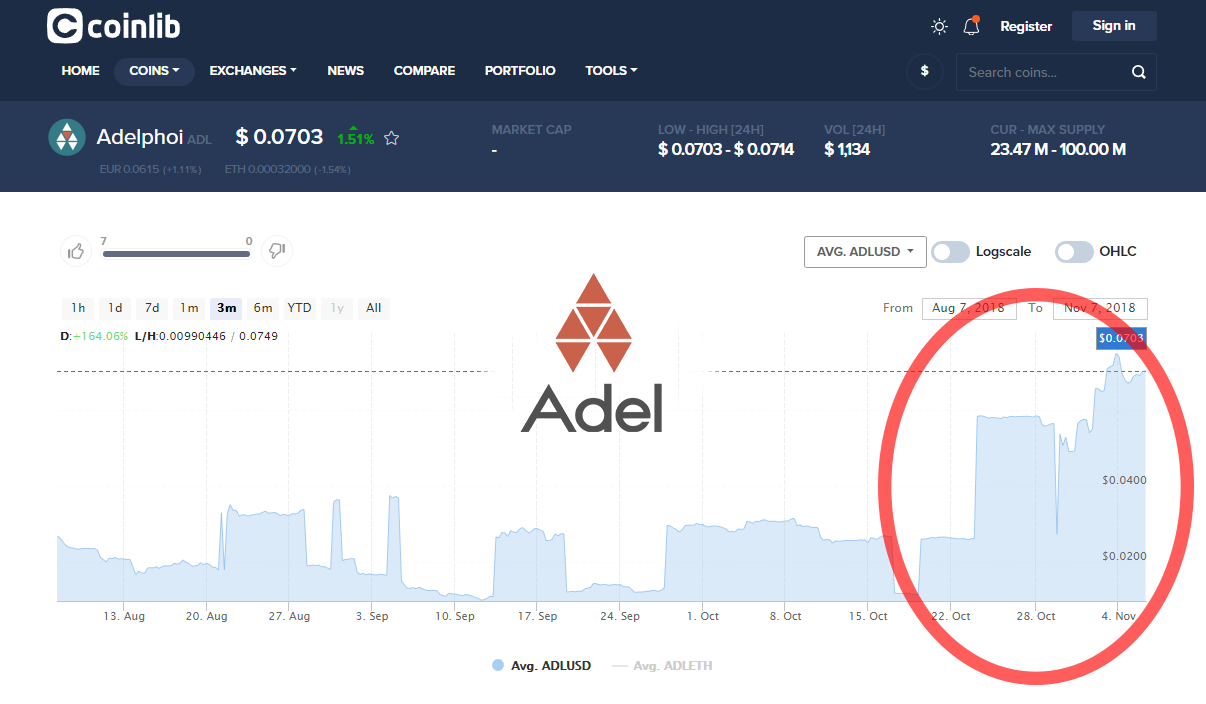Screen dimensions: 1206x704
Task: Expand the TOOLS menu
Action: click(x=611, y=71)
